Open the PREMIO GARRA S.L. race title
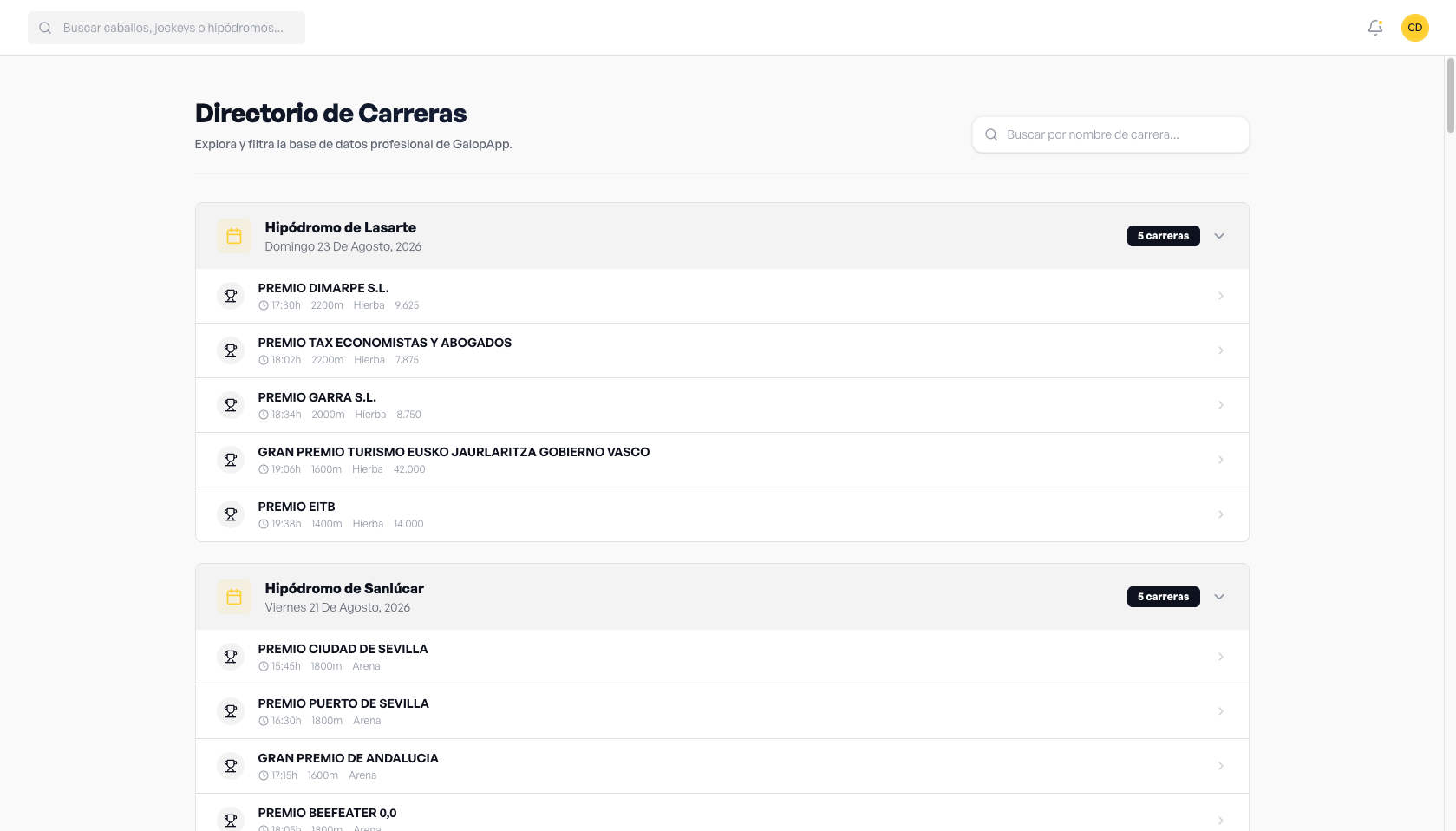This screenshot has width=1456, height=831. point(317,397)
